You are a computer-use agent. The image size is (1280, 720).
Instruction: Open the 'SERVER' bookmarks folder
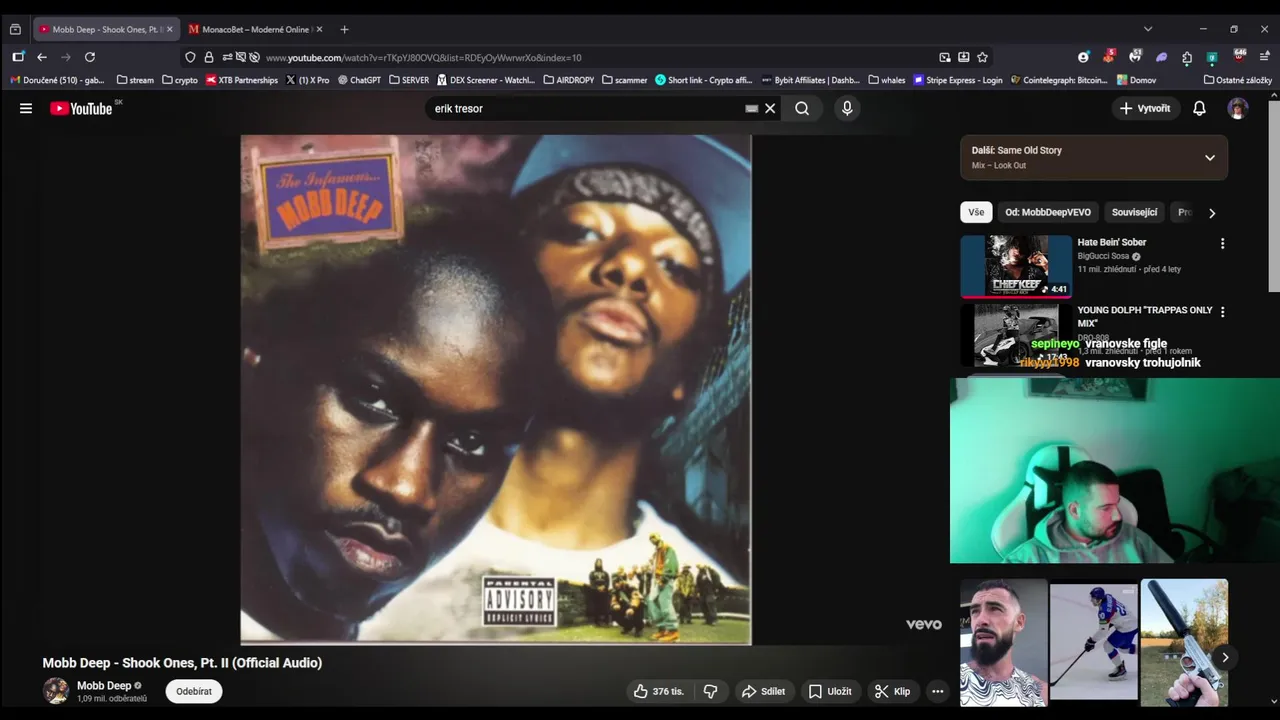click(409, 80)
